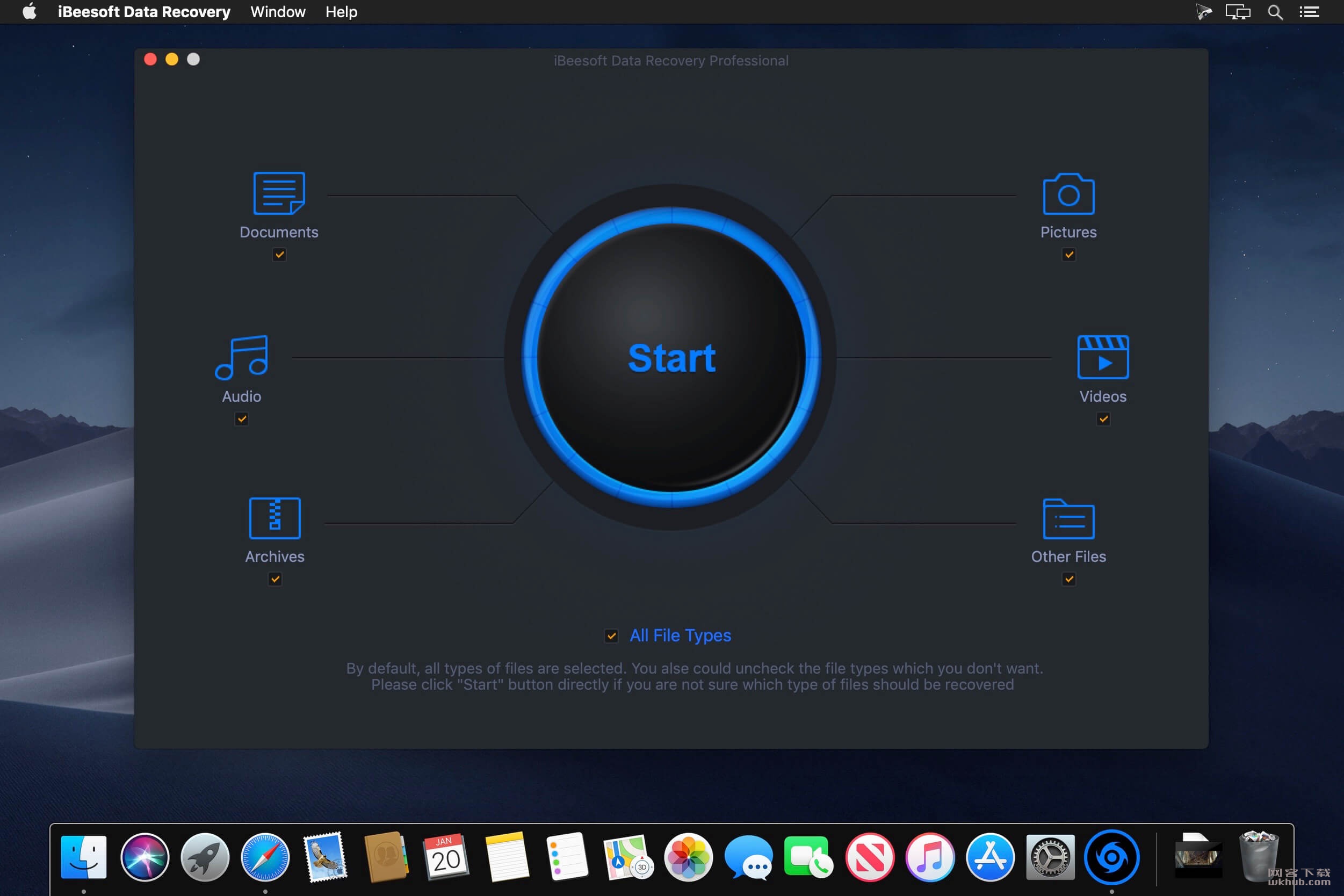1344x896 pixels.
Task: Launch Siri from the Dock
Action: [144, 857]
